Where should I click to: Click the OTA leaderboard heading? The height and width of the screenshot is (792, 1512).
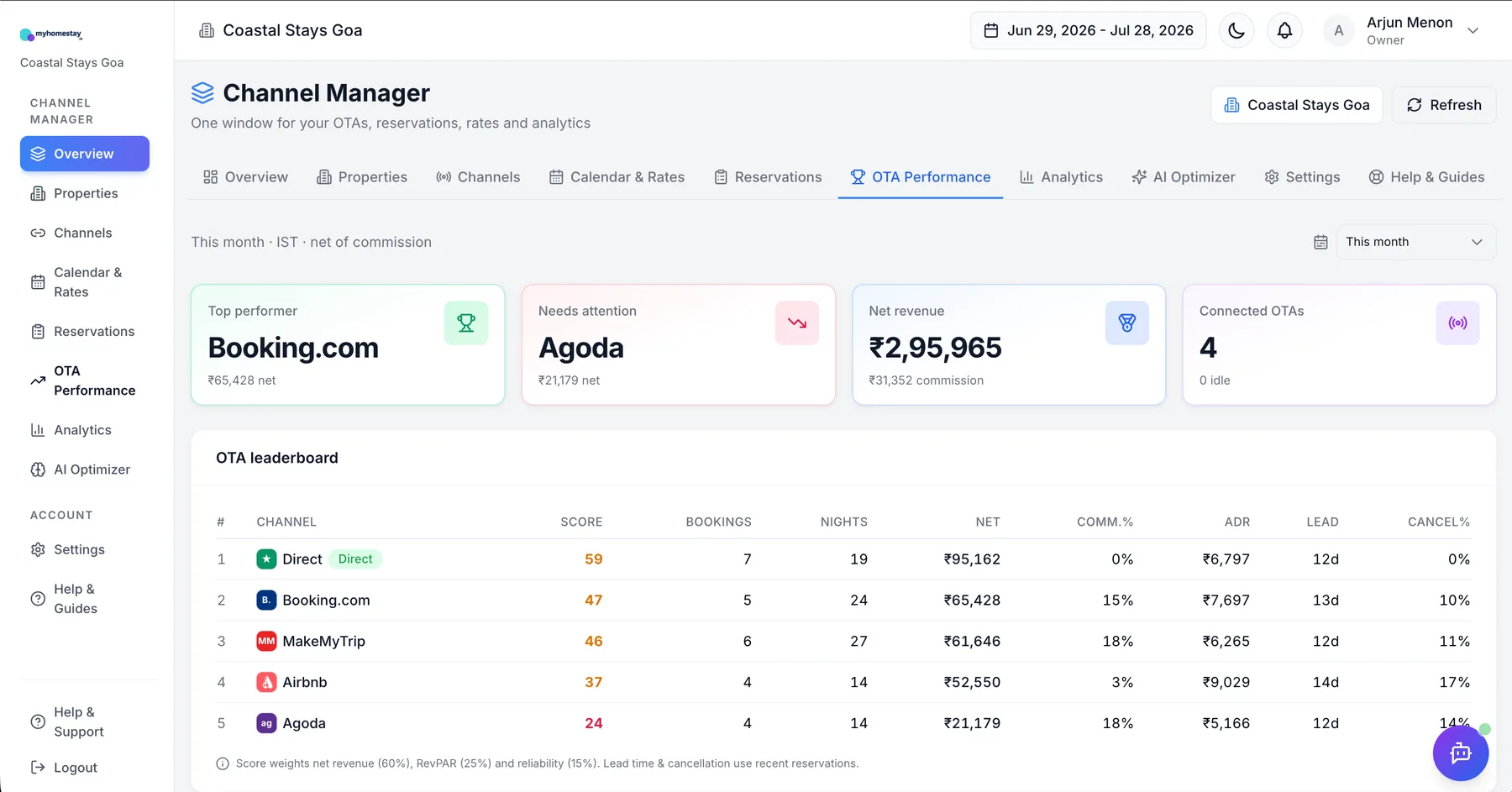pyautogui.click(x=277, y=458)
